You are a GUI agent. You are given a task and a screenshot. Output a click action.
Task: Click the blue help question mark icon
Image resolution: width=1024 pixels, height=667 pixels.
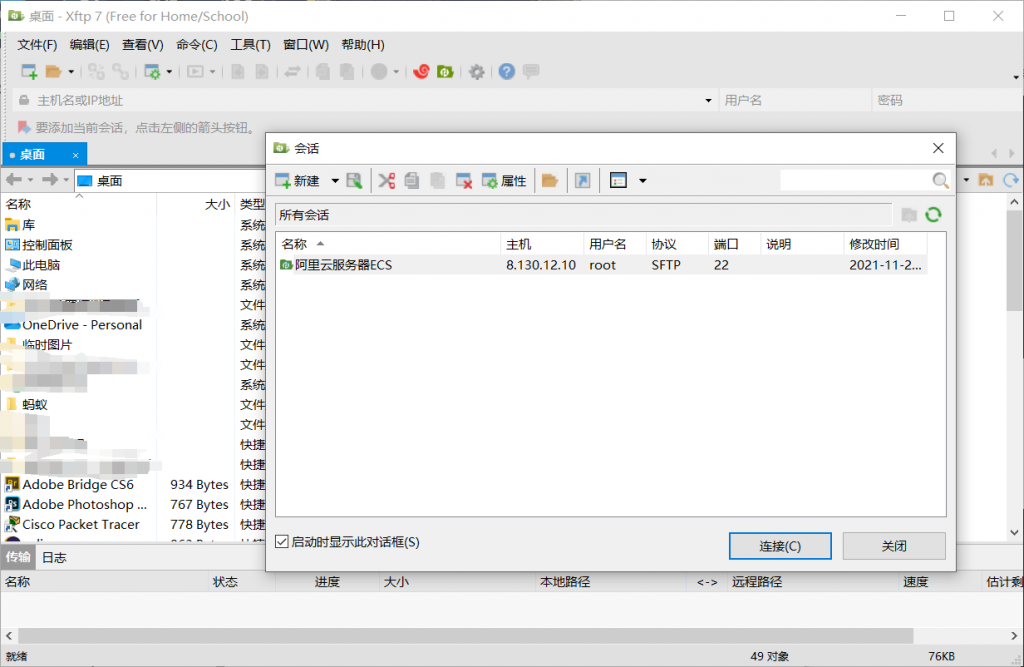pos(506,72)
